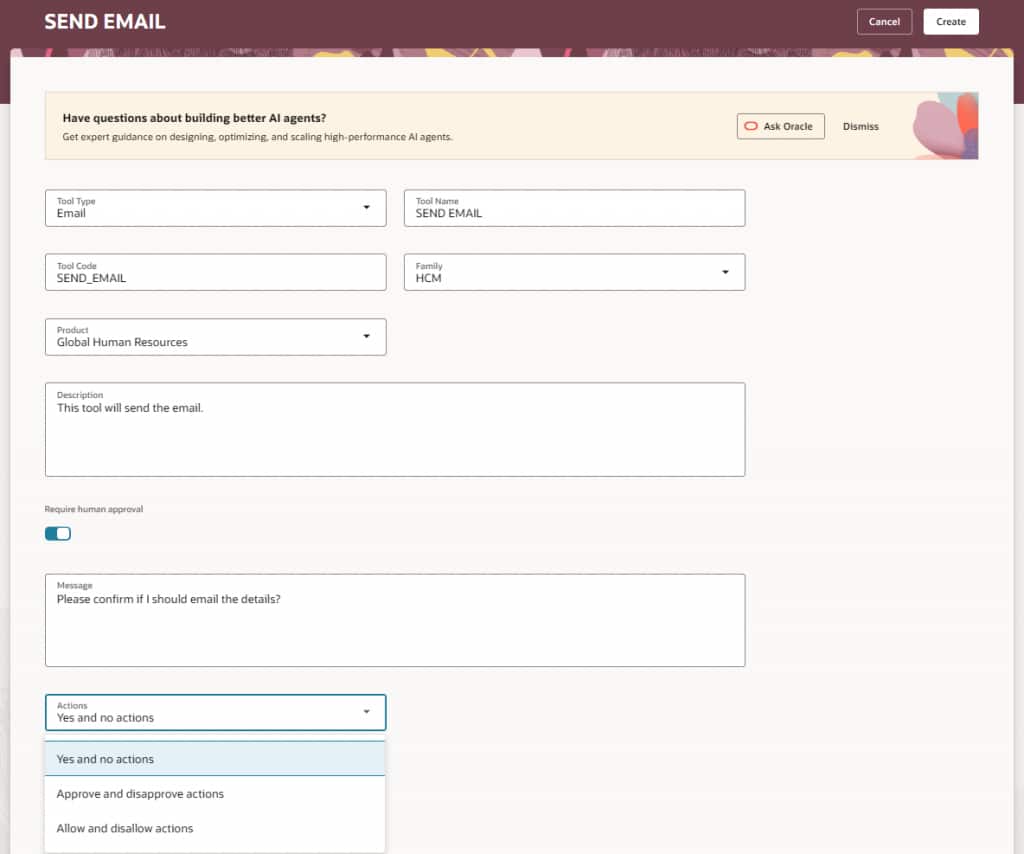Dismiss the AI agents banner
The width and height of the screenshot is (1024, 854).
point(860,127)
